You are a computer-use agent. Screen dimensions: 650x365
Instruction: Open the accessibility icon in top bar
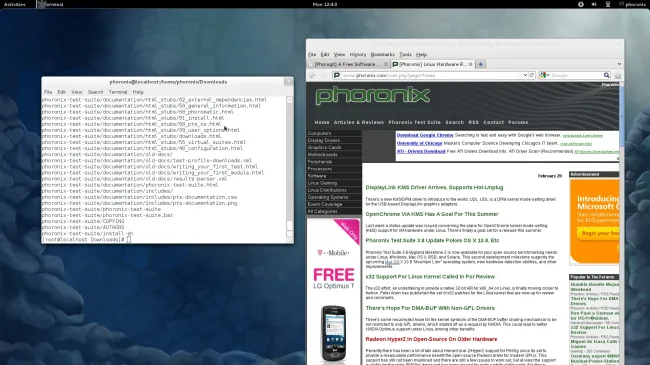(580, 4)
